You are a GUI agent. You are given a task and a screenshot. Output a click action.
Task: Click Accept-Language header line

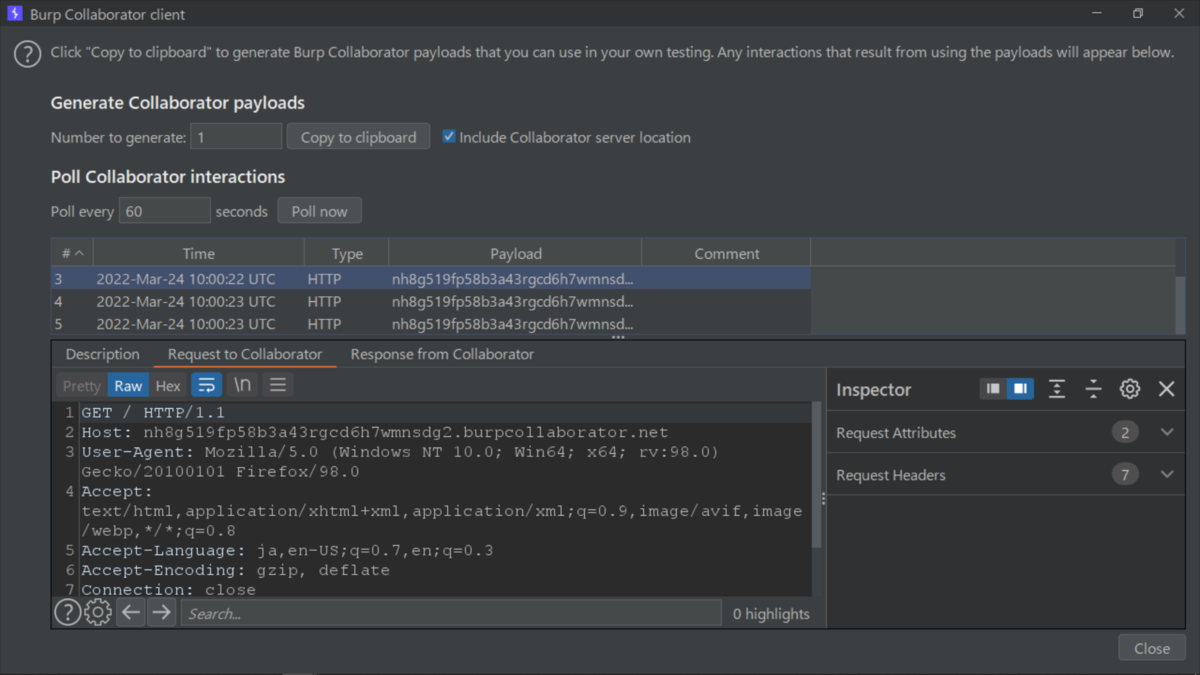pyautogui.click(x=287, y=550)
